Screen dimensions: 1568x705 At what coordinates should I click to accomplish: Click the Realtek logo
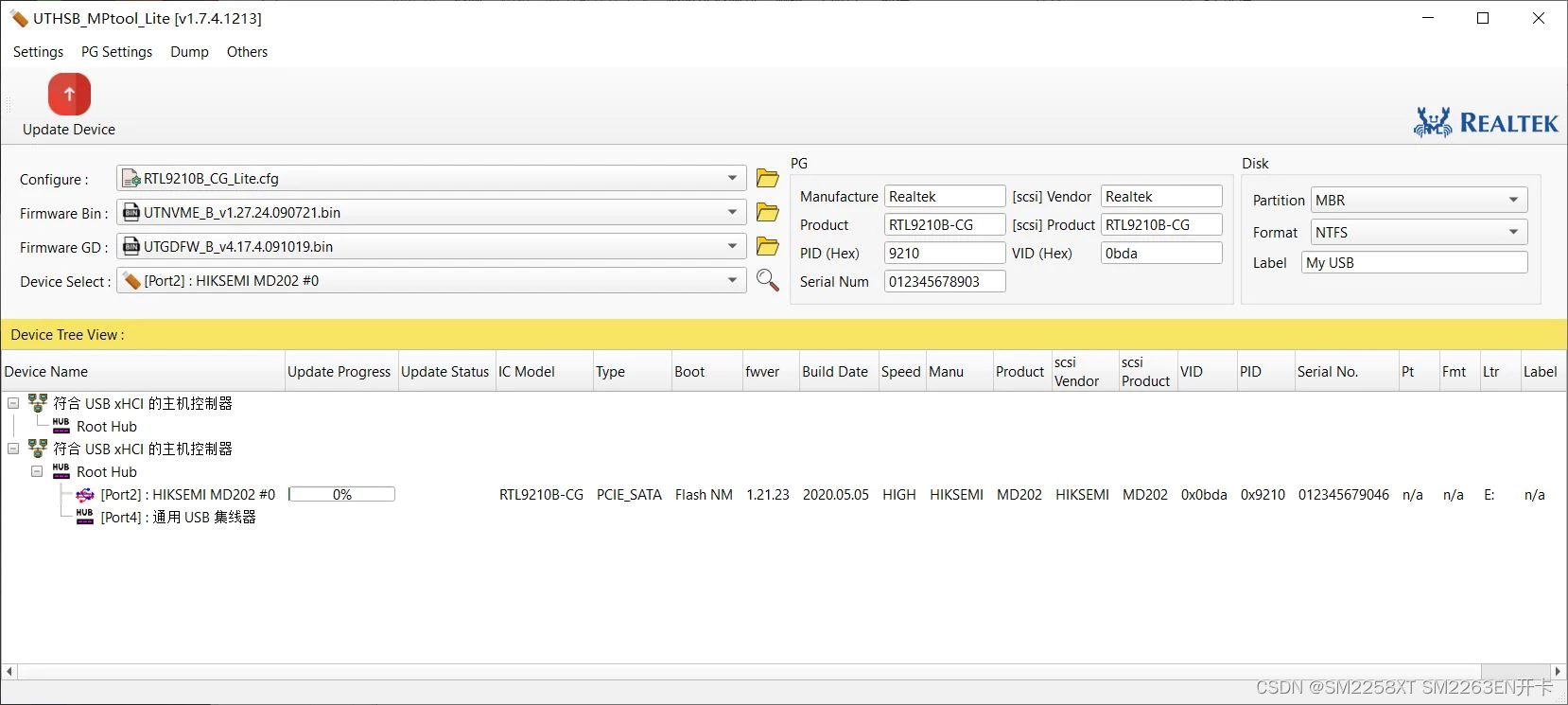click(x=1486, y=123)
